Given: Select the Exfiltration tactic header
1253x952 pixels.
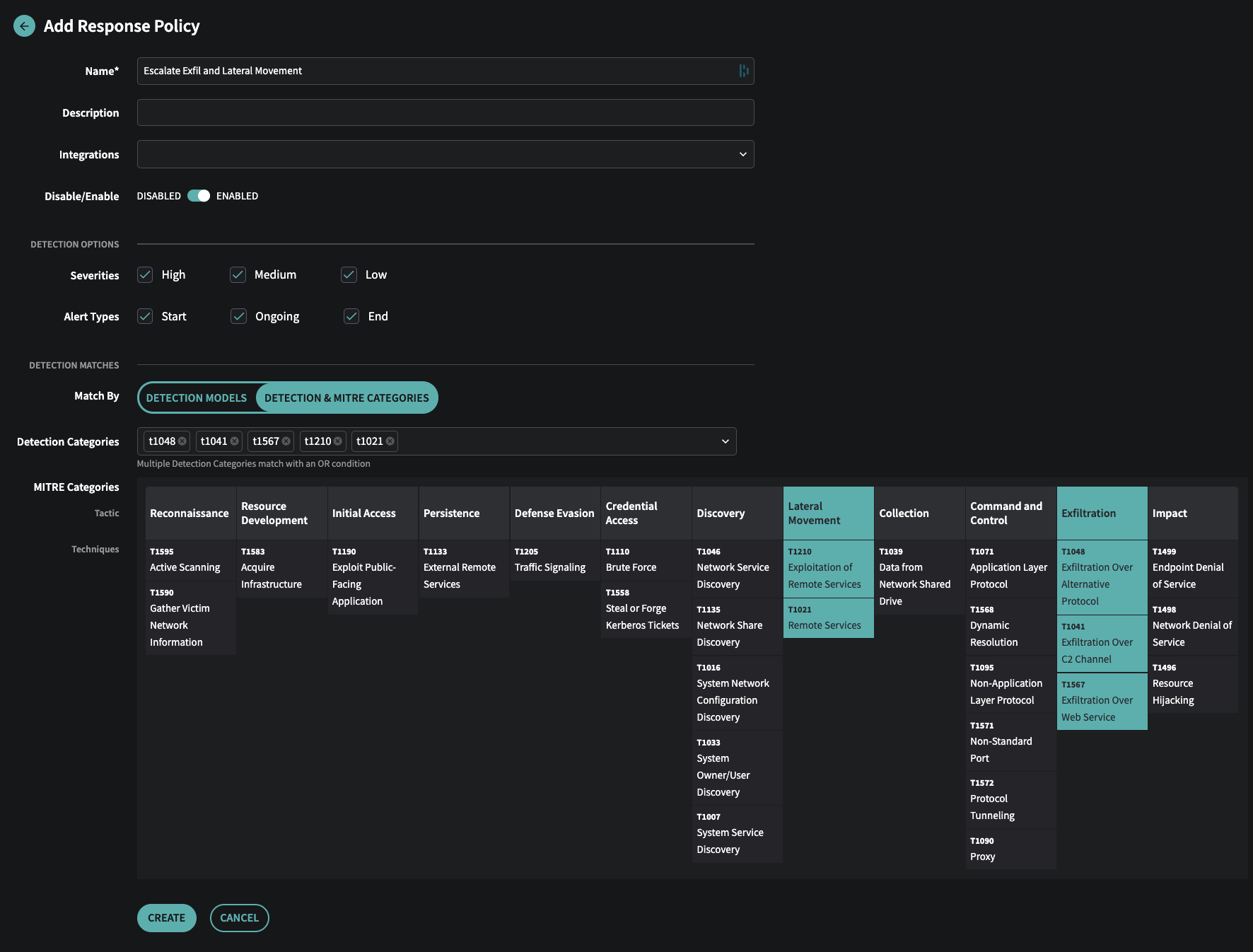Looking at the screenshot, I should point(1102,513).
